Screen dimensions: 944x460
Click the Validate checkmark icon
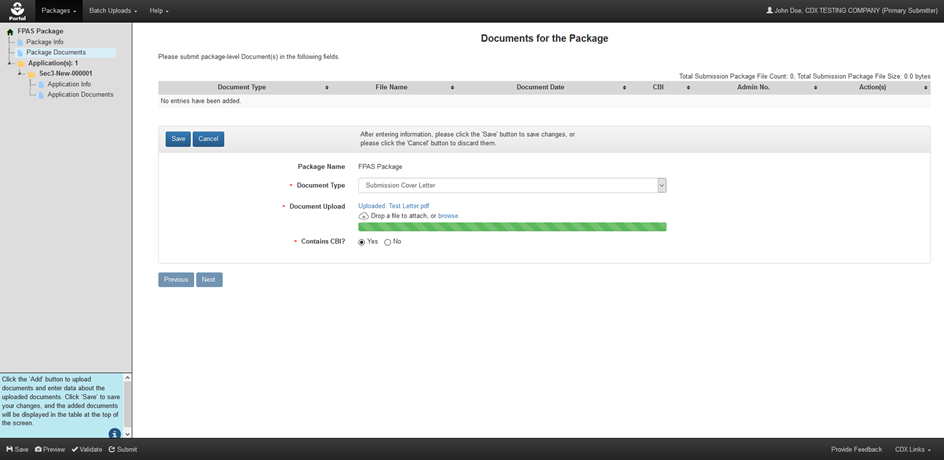tap(75, 450)
